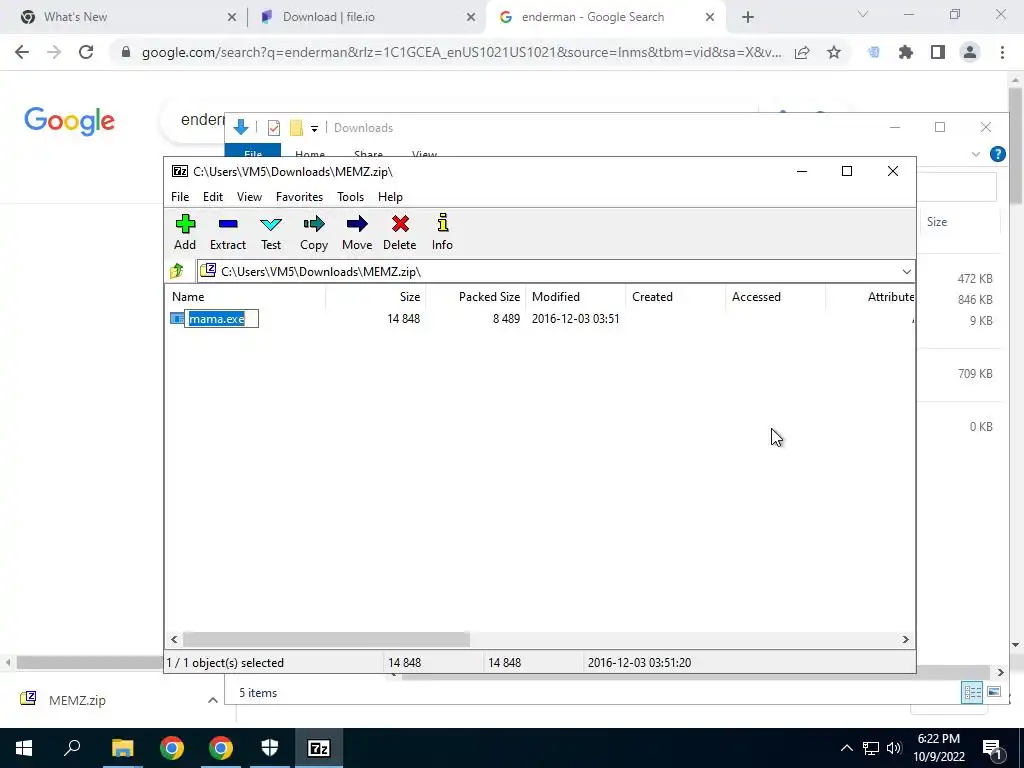
Task: Click the 2016-12-03 03:51 modified date
Action: coord(575,319)
